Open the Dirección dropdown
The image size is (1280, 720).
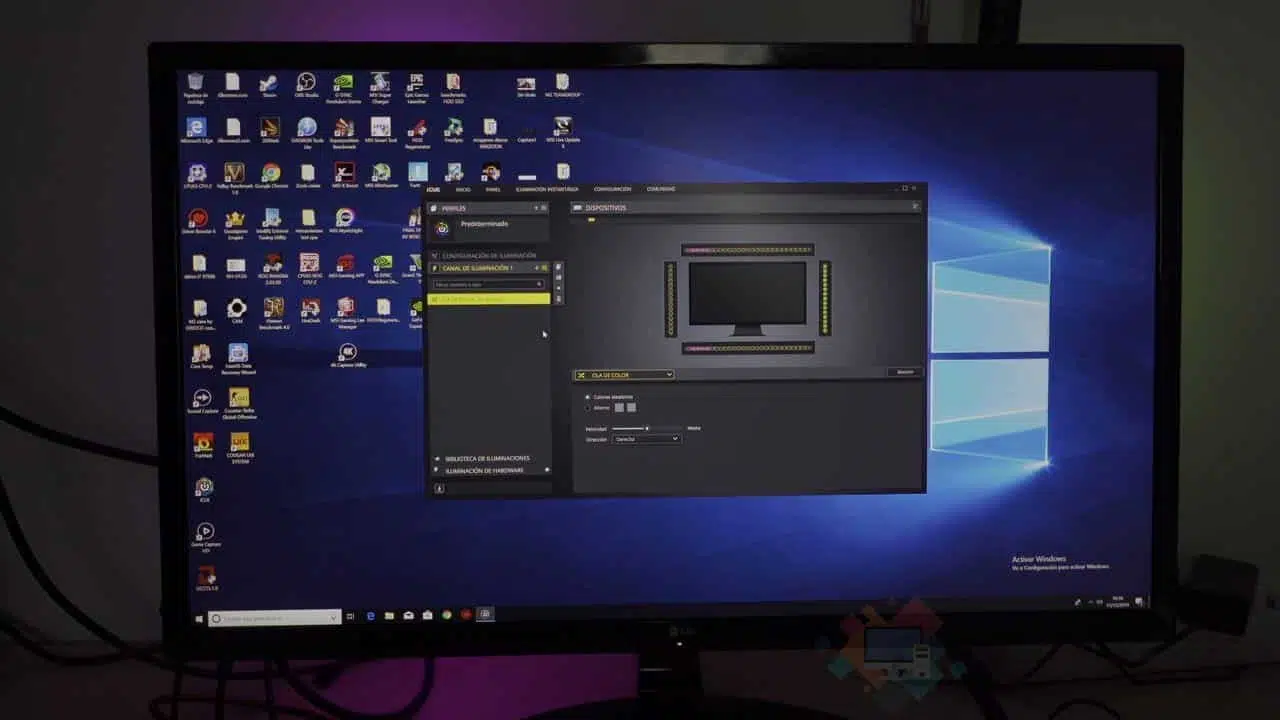click(646, 439)
